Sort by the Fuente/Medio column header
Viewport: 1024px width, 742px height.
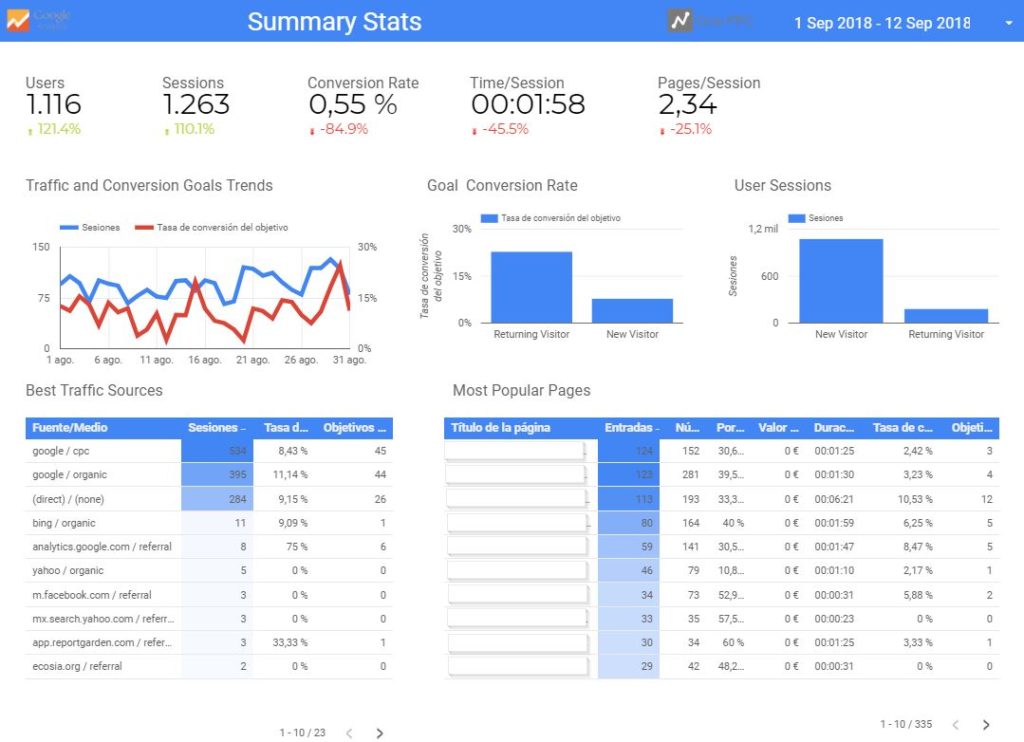70,428
